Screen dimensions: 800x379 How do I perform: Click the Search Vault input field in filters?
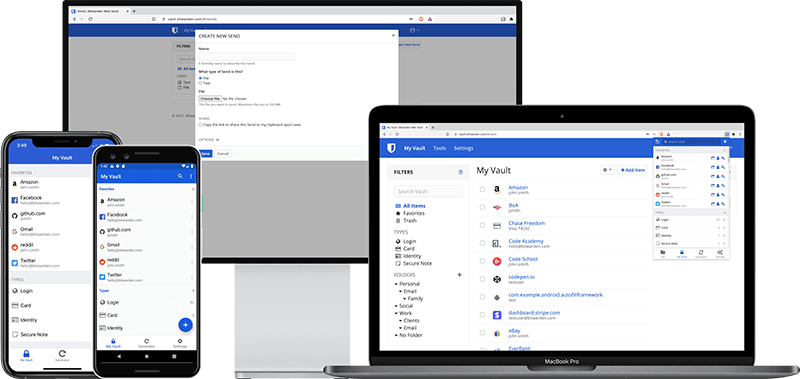429,191
